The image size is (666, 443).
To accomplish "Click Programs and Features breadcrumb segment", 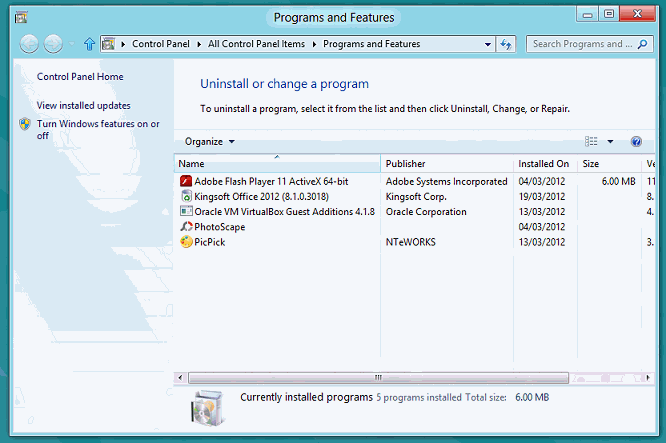I will pos(371,44).
